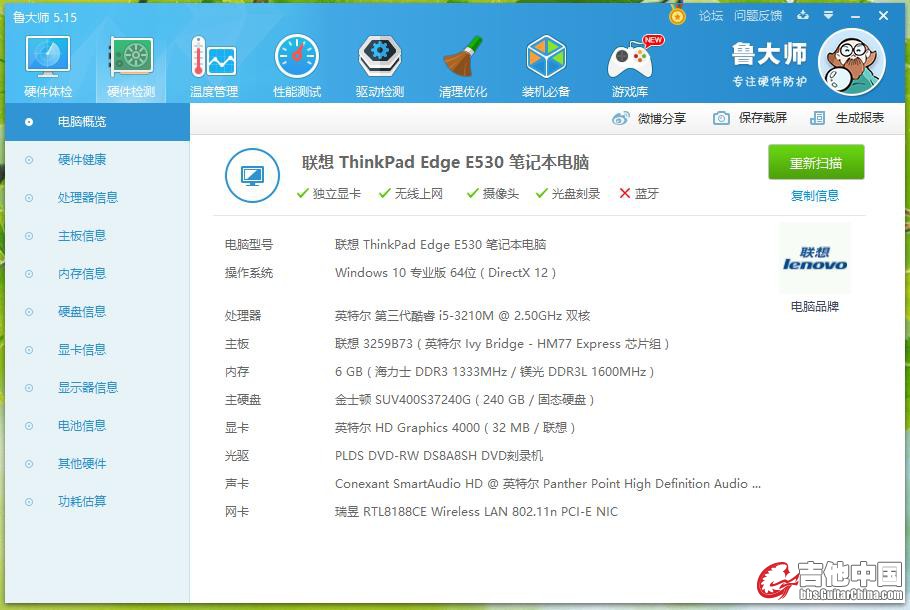Click the gold medal icon in title bar
910x610 pixels.
[x=677, y=16]
